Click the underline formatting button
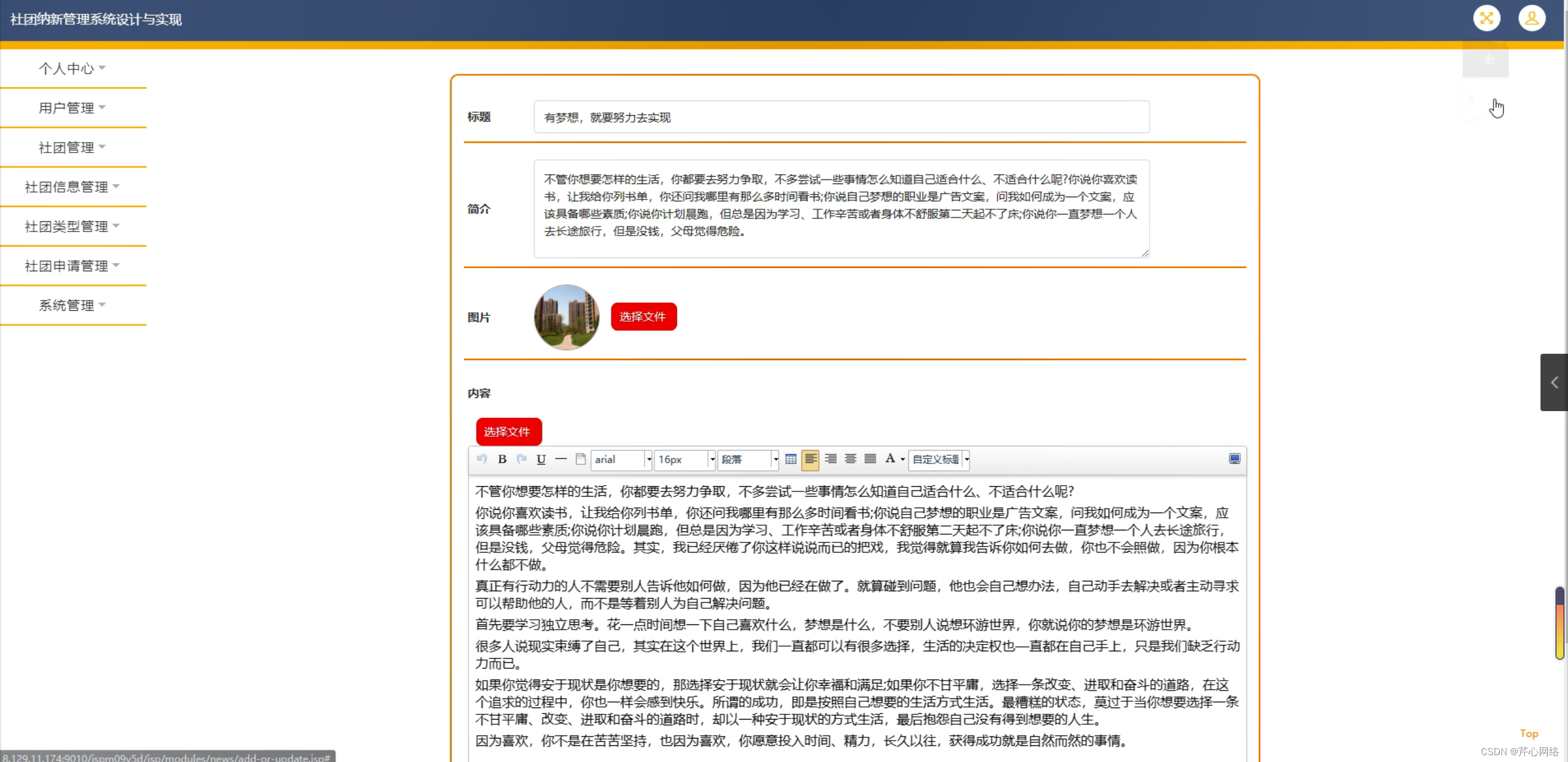Screen dimensions: 1568x762 coord(540,459)
